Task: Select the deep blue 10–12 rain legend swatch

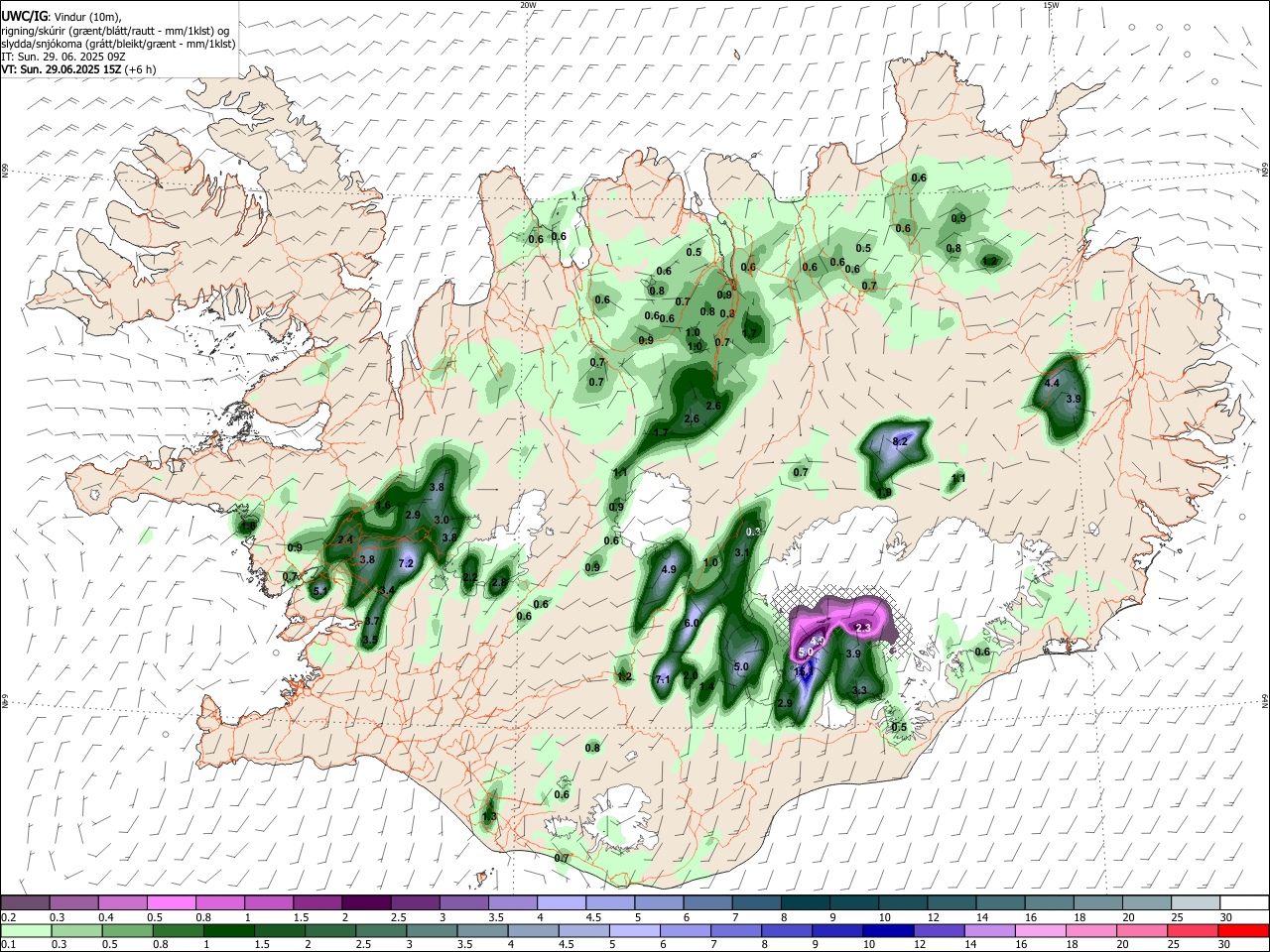Action: click(889, 930)
